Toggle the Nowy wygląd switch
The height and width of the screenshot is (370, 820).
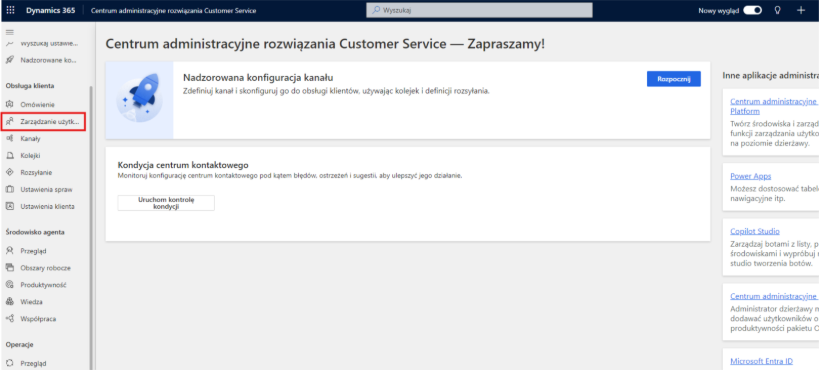[x=753, y=10]
